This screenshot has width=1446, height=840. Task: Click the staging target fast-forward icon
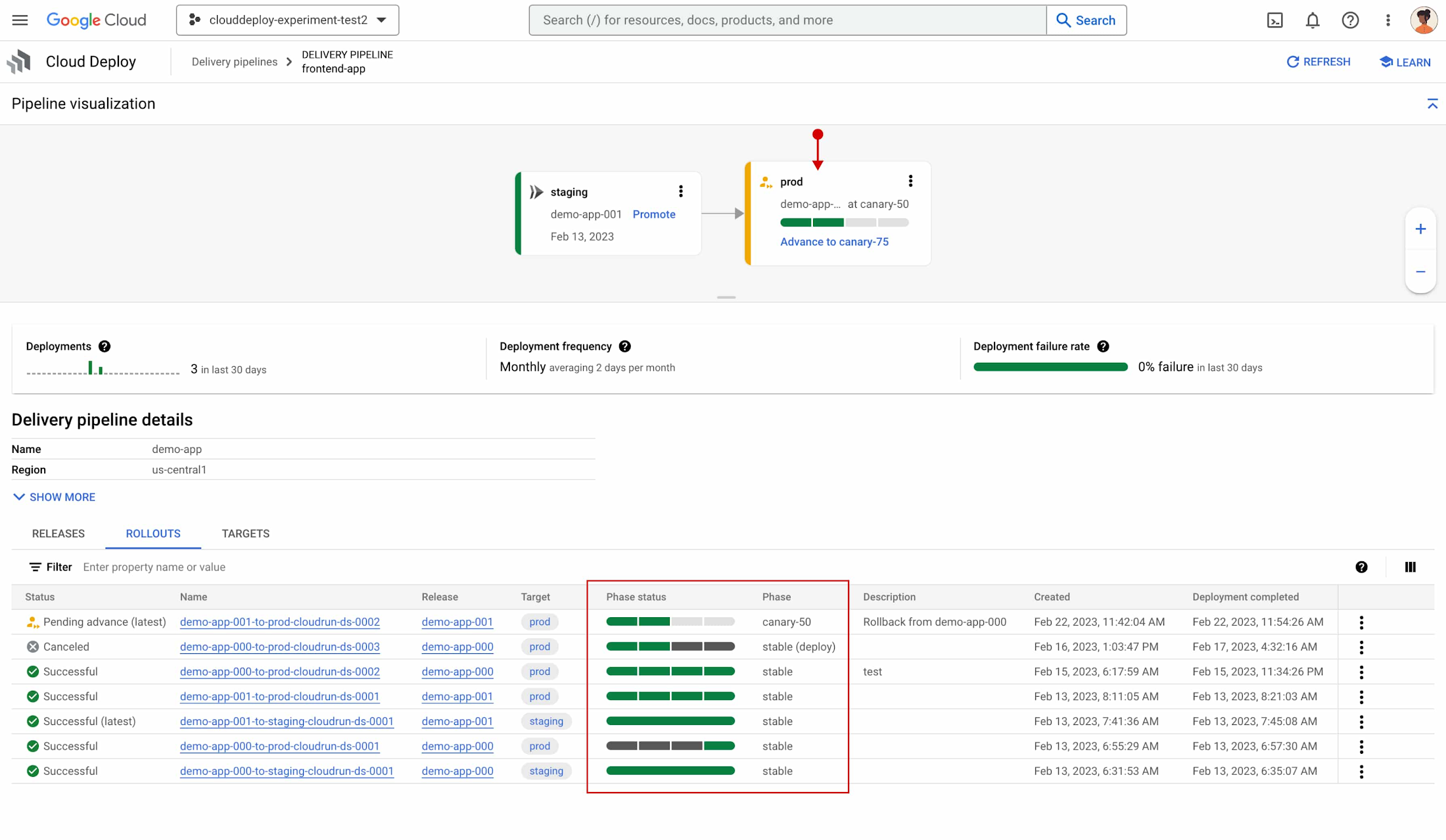tap(536, 192)
